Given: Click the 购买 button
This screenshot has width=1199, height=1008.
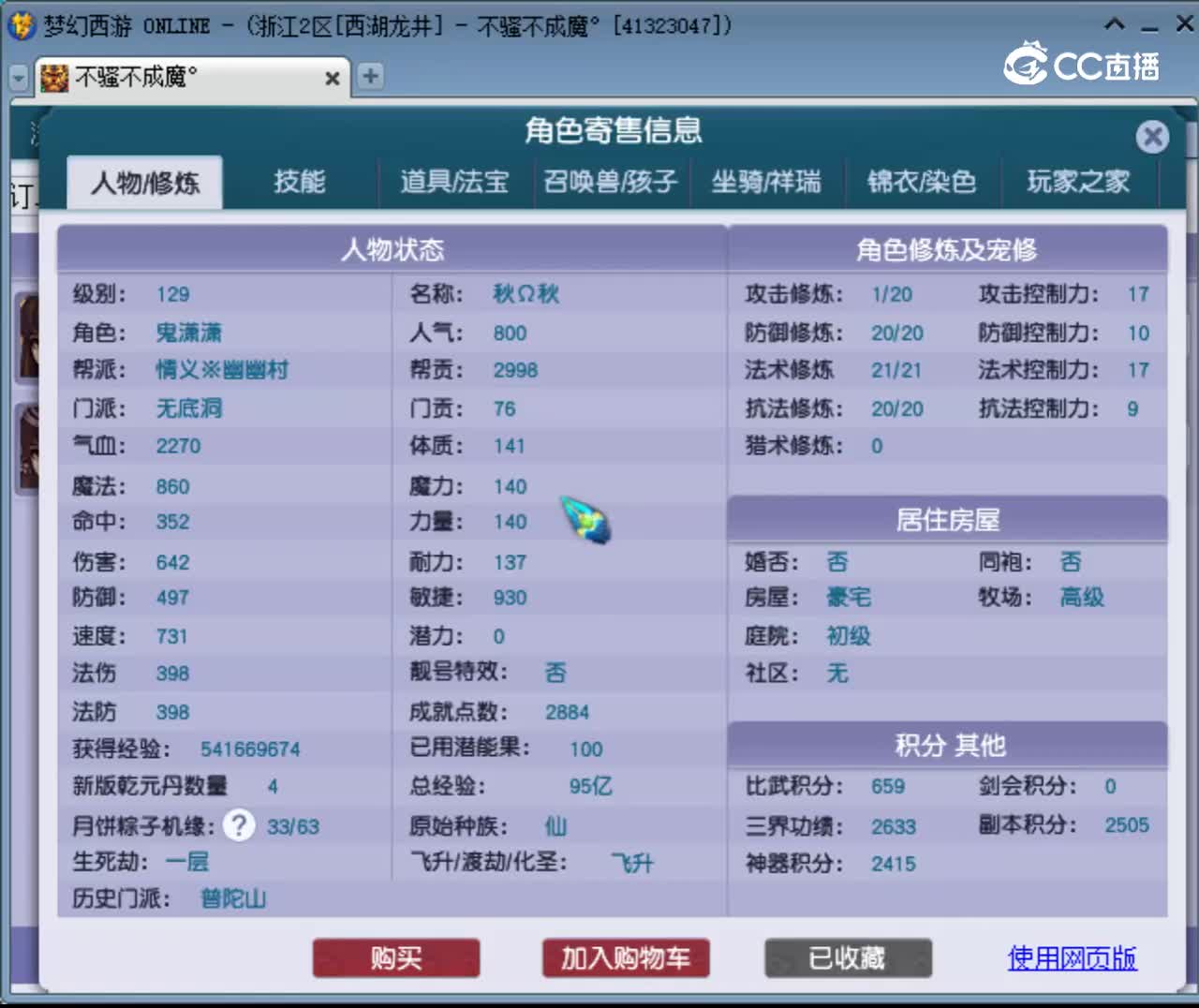Looking at the screenshot, I should pyautogui.click(x=396, y=958).
